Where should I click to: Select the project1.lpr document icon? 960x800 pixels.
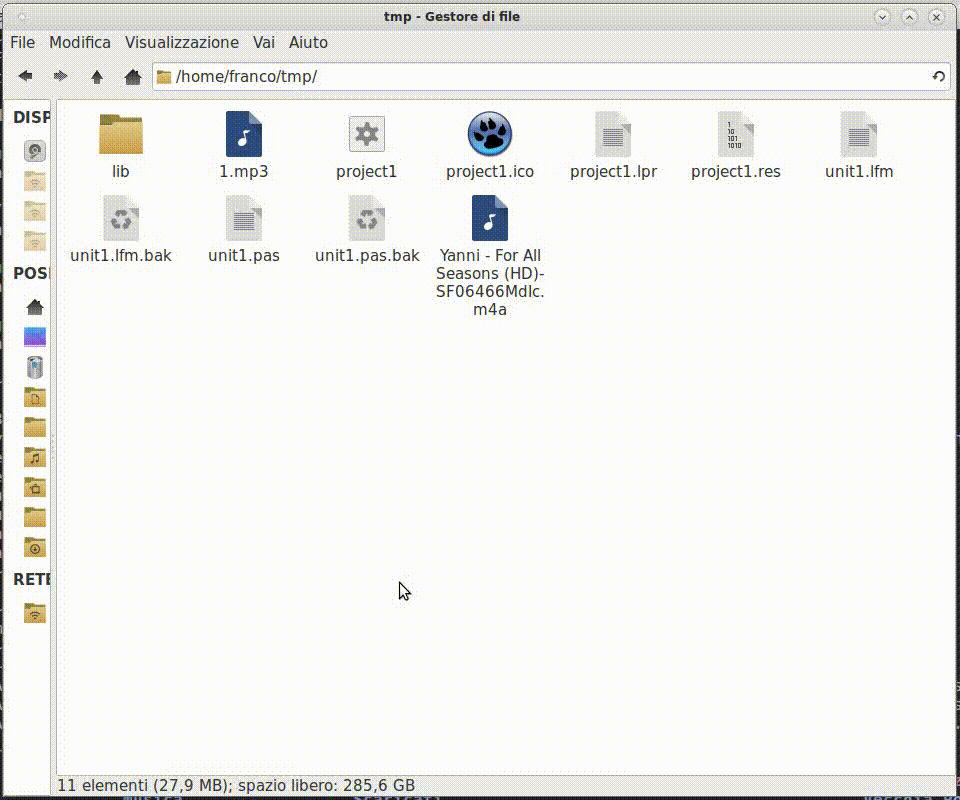[x=613, y=134]
